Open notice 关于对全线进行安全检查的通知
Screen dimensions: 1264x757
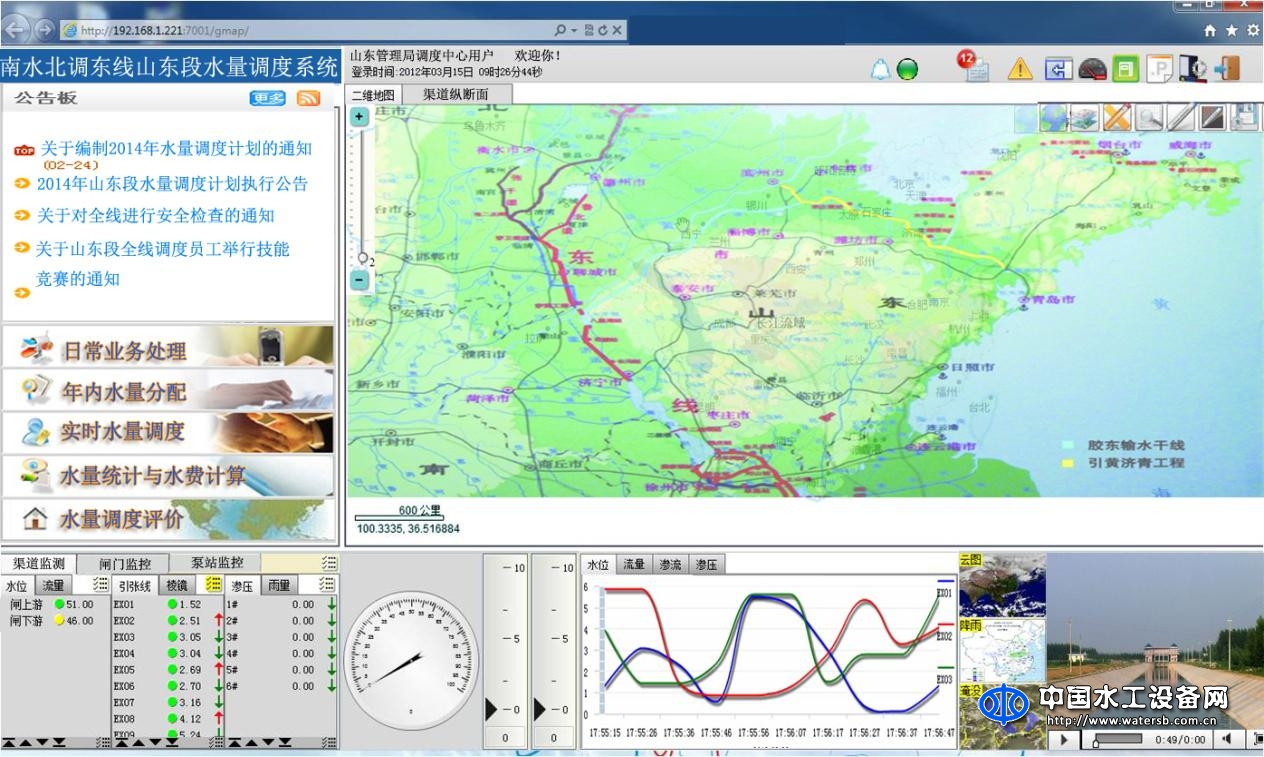[155, 216]
